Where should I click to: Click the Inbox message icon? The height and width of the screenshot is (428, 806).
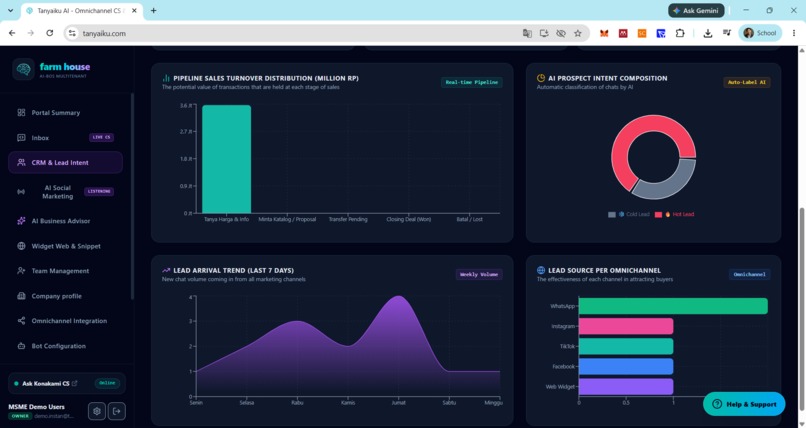[x=21, y=138]
